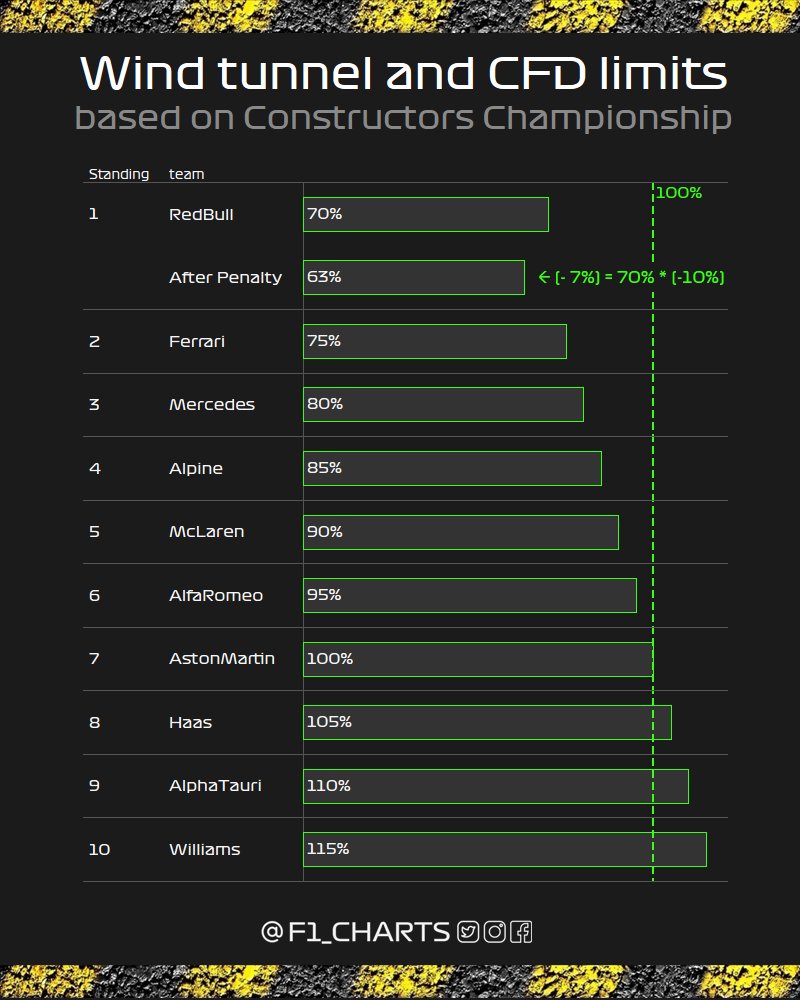Click the AlfaRomeo 95% bar
The height and width of the screenshot is (1000, 800).
470,595
